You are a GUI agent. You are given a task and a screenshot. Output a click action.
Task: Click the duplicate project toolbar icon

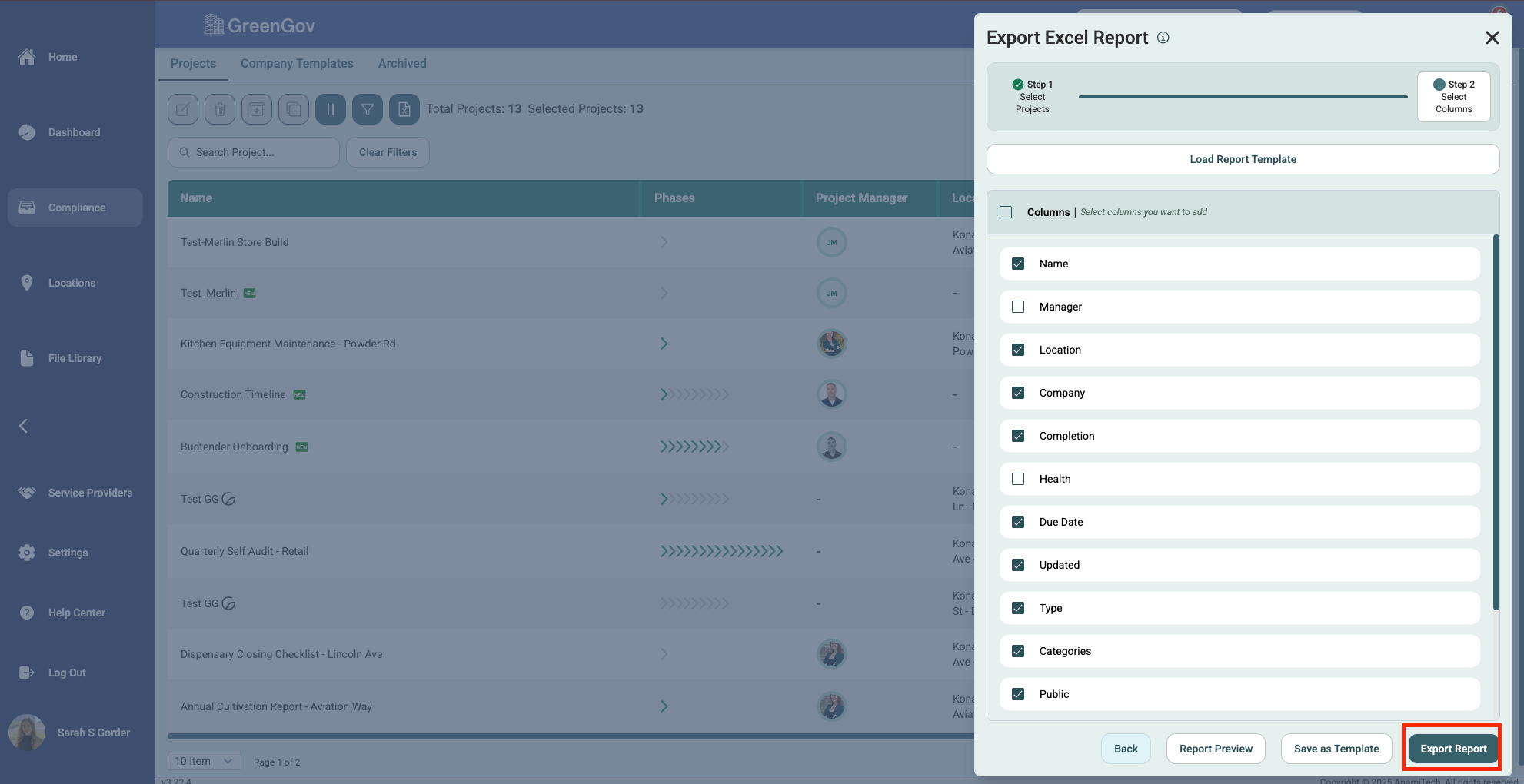click(x=294, y=109)
